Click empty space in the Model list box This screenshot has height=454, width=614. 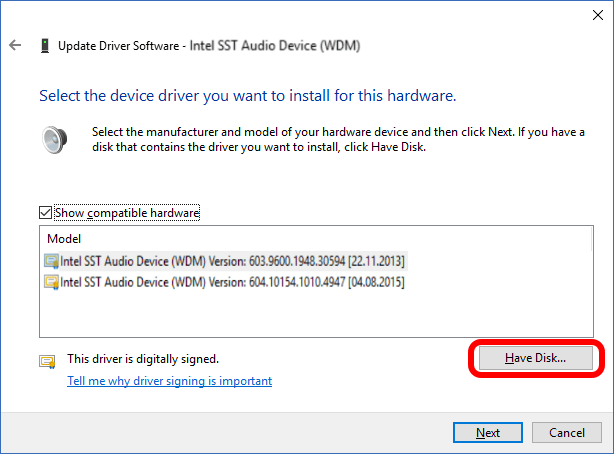(300, 315)
